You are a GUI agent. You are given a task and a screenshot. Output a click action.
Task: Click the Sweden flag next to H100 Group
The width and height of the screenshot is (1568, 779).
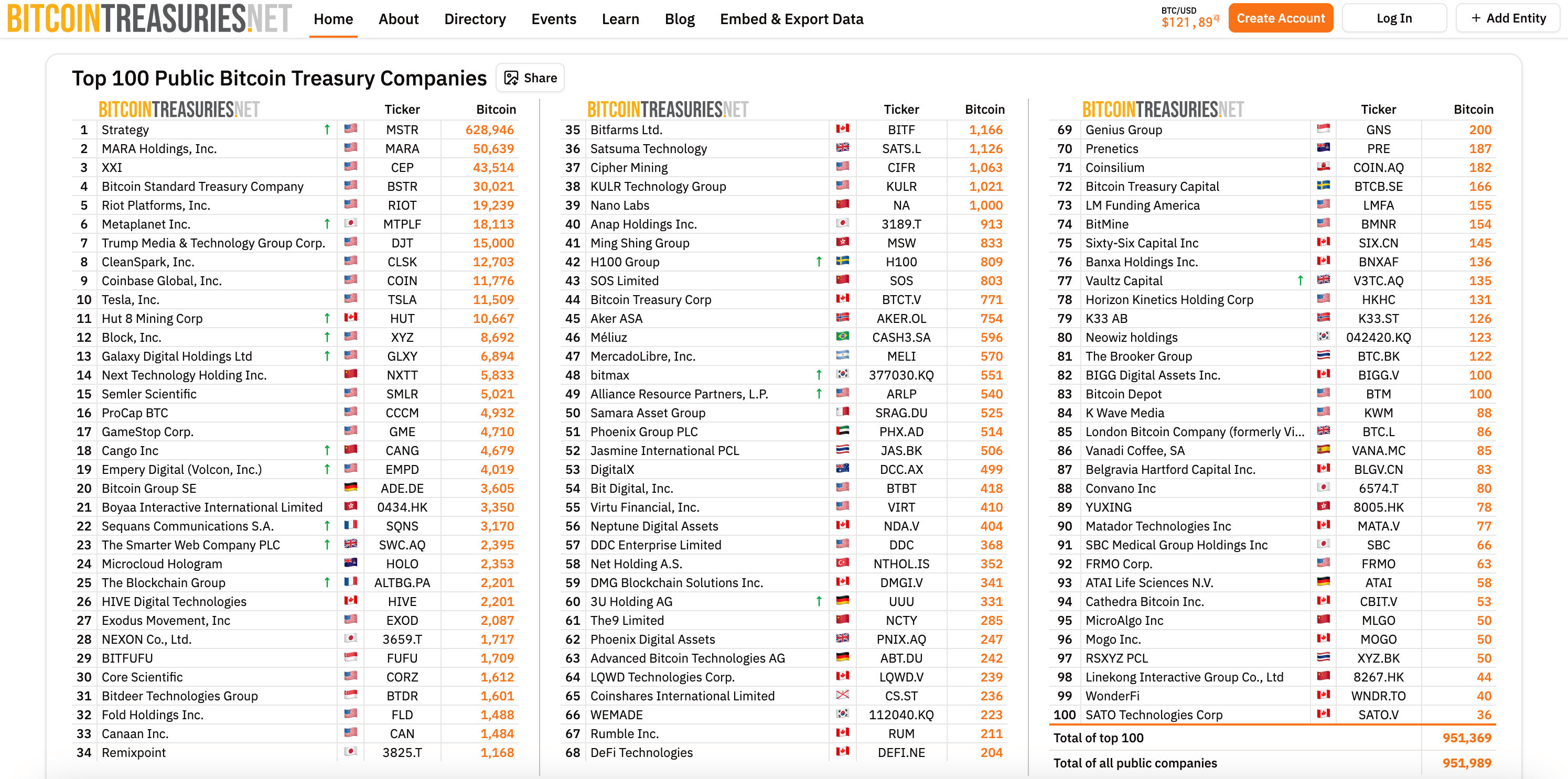[842, 261]
